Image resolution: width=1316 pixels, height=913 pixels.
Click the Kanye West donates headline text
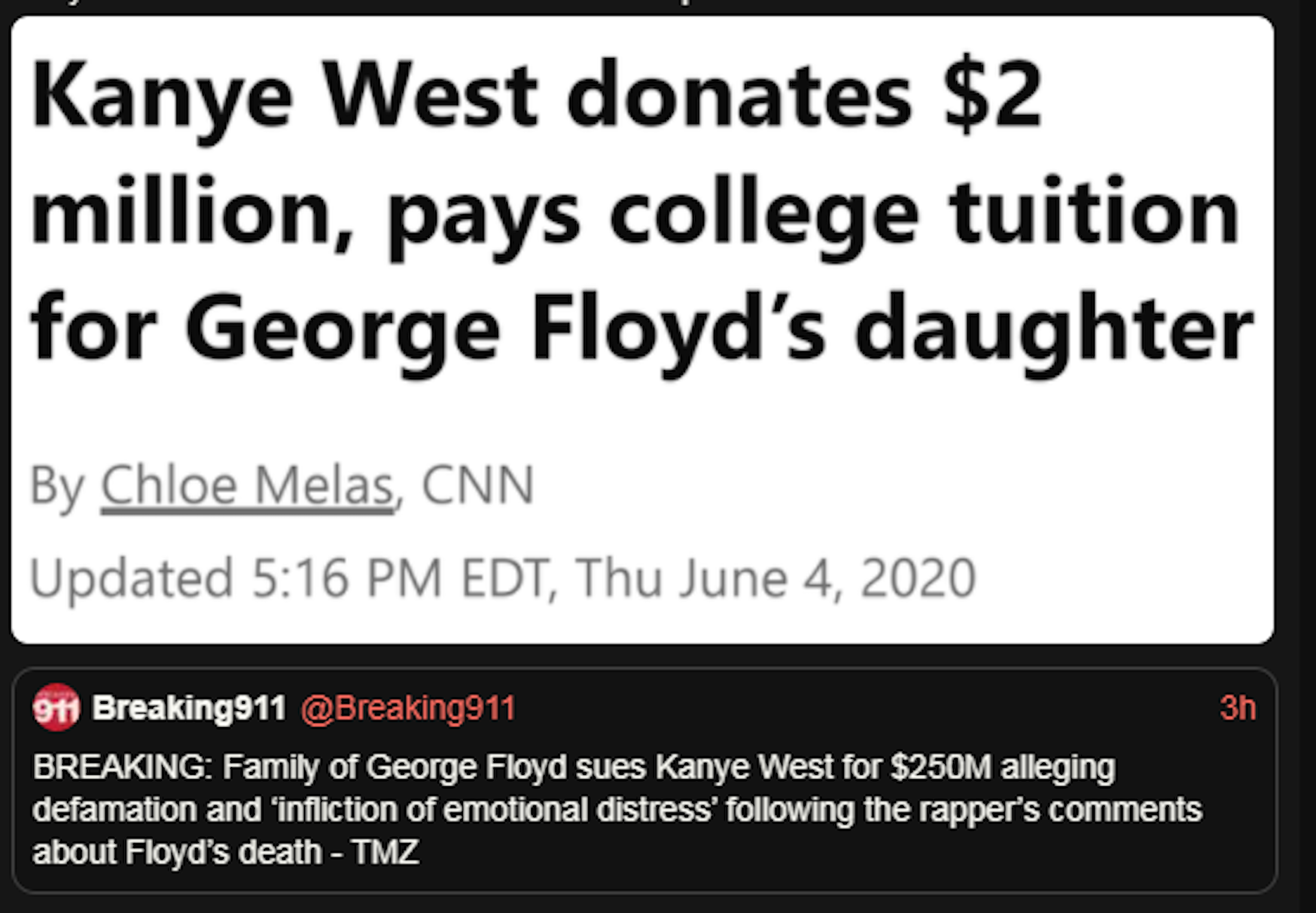click(537, 96)
